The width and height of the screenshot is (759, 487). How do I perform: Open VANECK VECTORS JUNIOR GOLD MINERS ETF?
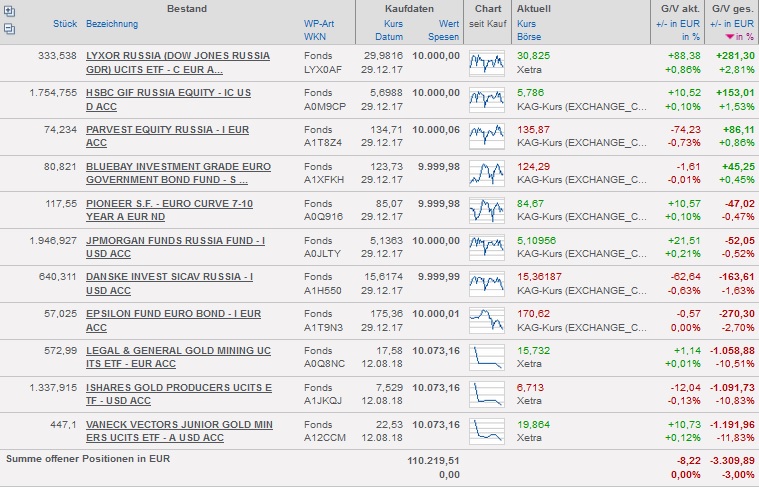[x=180, y=431]
